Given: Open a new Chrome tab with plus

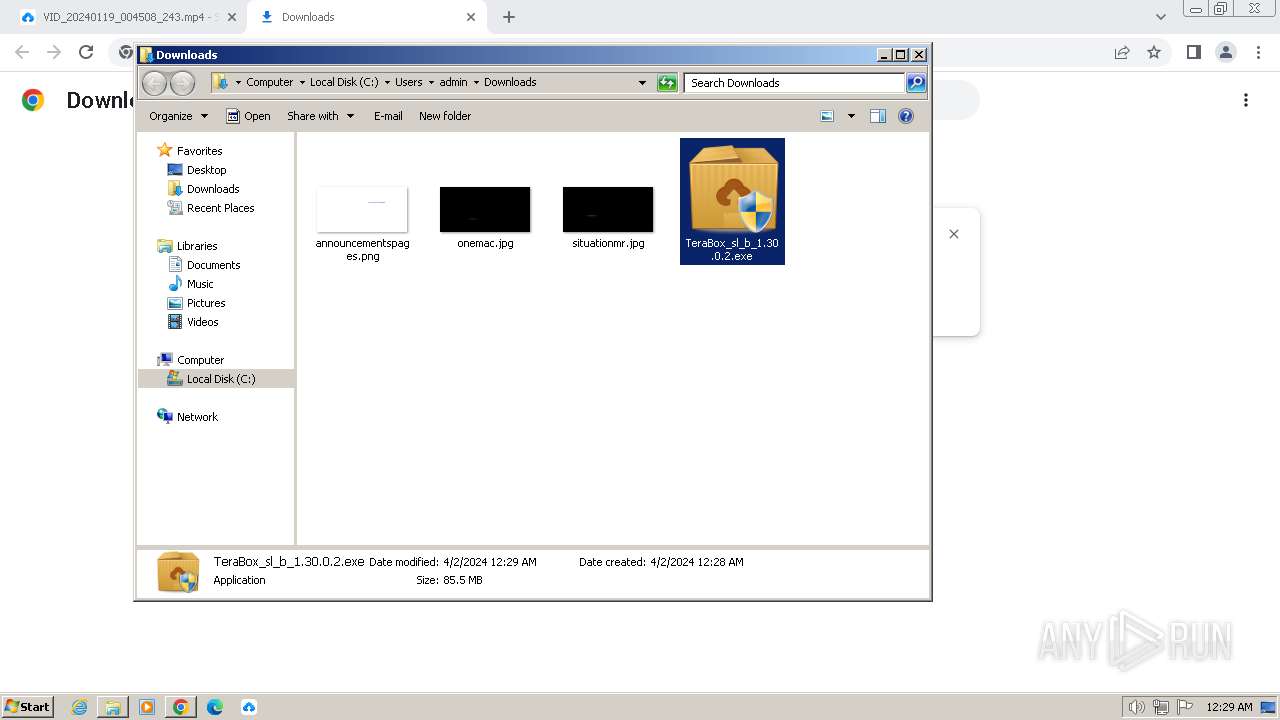Looking at the screenshot, I should click(509, 17).
